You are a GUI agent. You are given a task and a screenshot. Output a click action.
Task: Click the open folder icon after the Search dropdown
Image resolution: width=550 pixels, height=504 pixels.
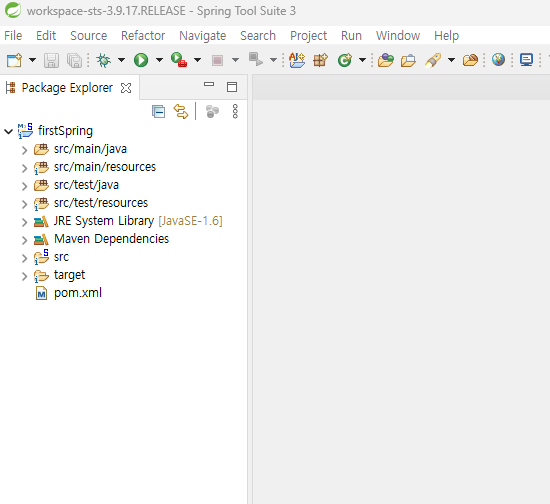(x=470, y=60)
